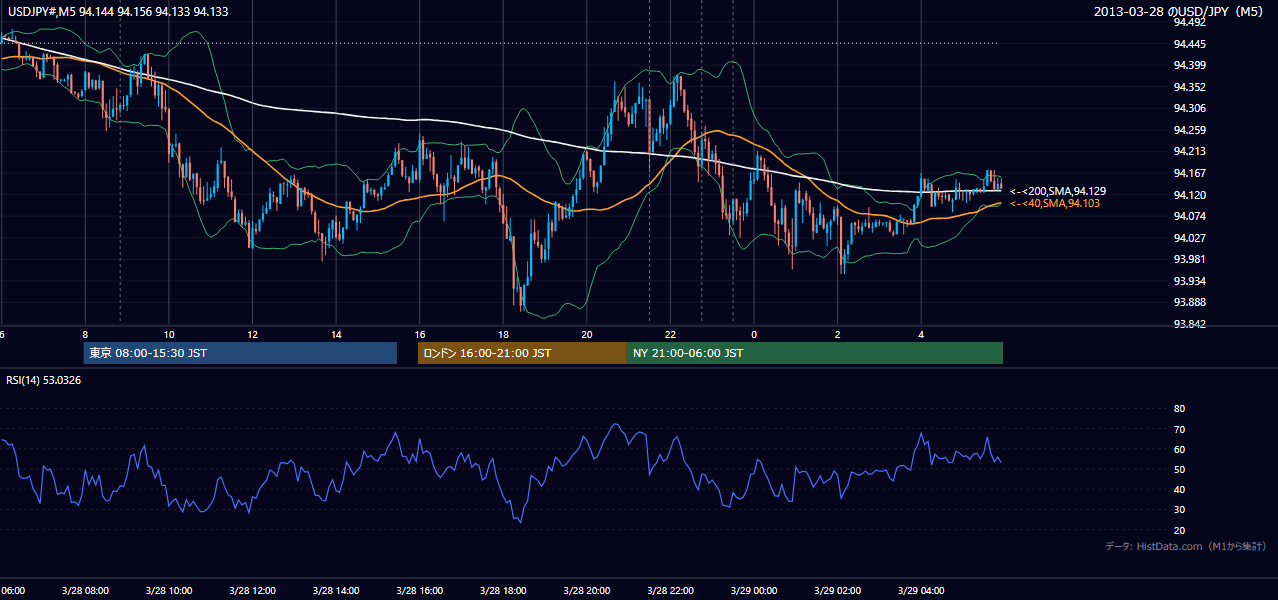This screenshot has height=600, width=1278.
Task: Click bottom time label 3/29 02:00
Action: pyautogui.click(x=838, y=590)
